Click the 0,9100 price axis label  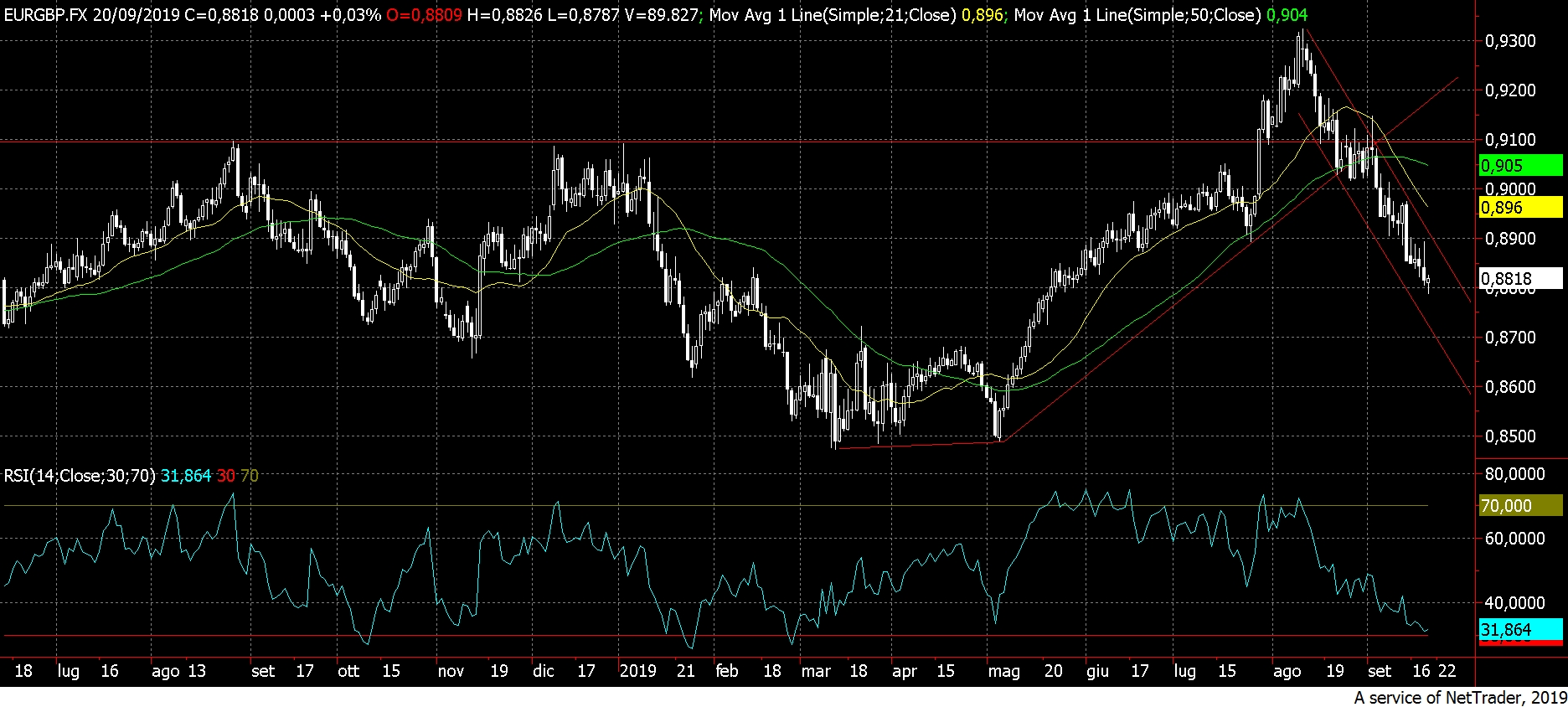[1510, 140]
